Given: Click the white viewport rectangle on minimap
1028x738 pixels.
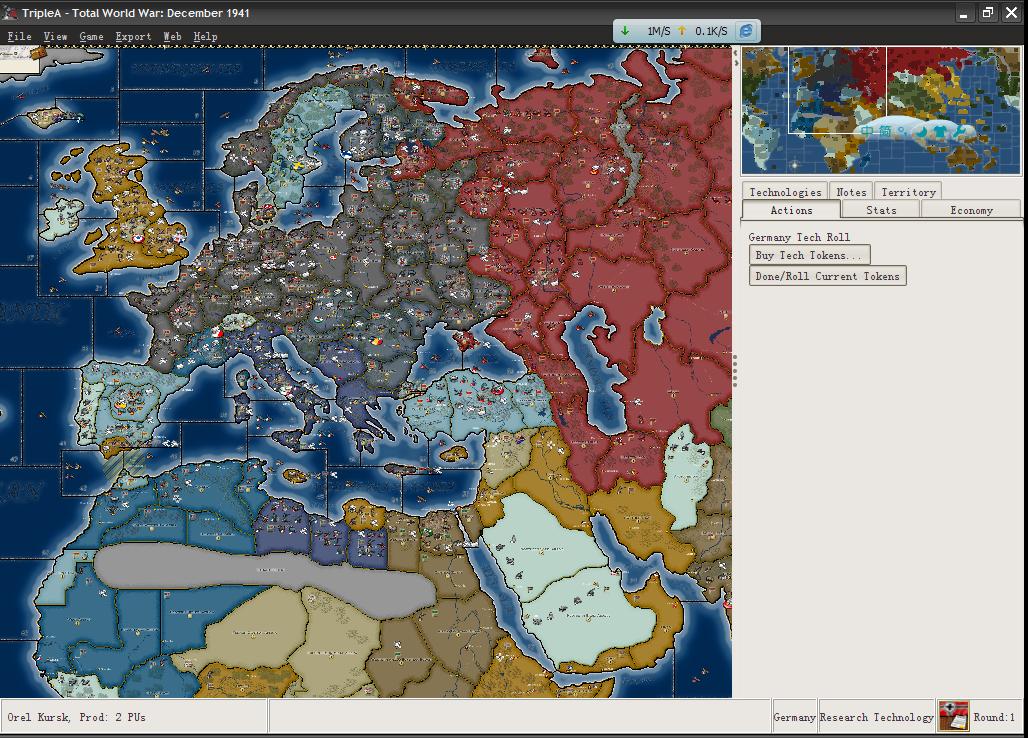Looking at the screenshot, I should [837, 90].
